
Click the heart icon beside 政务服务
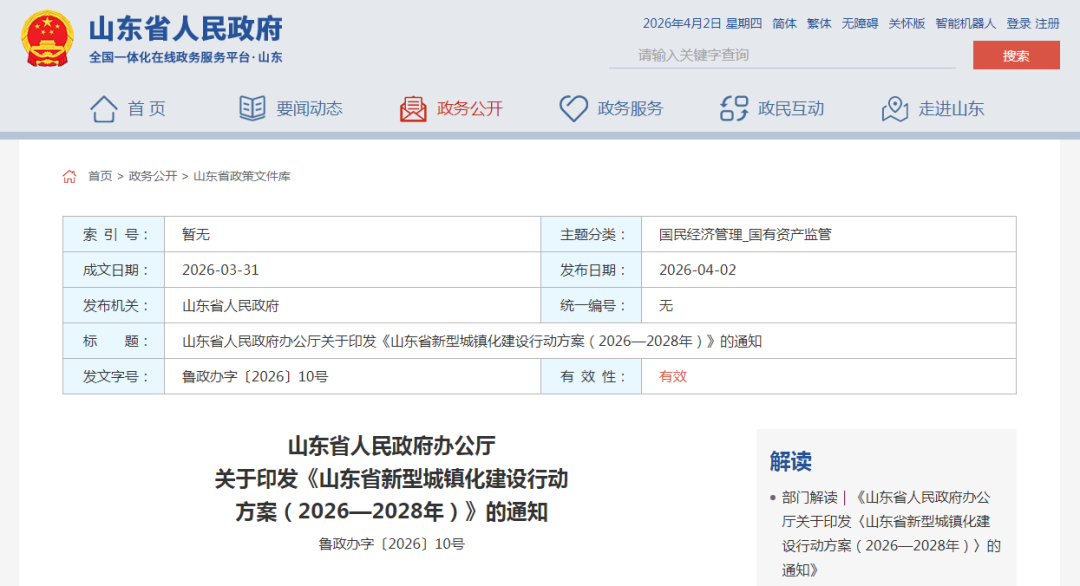tap(573, 108)
